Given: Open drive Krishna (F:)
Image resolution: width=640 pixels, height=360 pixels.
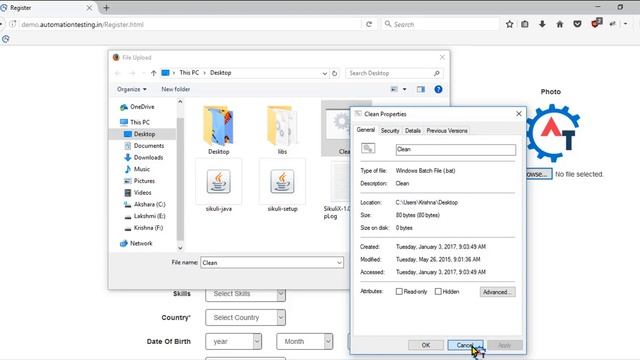Looking at the screenshot, I should [144, 228].
